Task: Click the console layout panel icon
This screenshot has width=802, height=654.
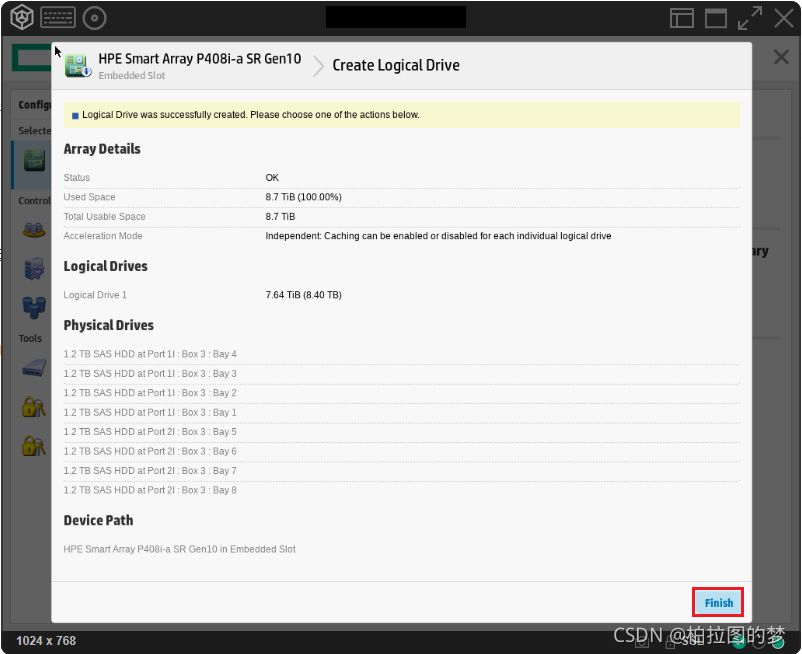Action: [682, 18]
